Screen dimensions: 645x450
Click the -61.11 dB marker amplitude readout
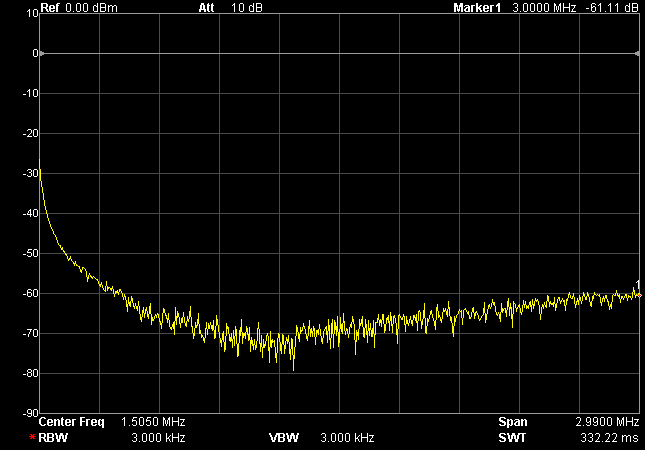612,8
